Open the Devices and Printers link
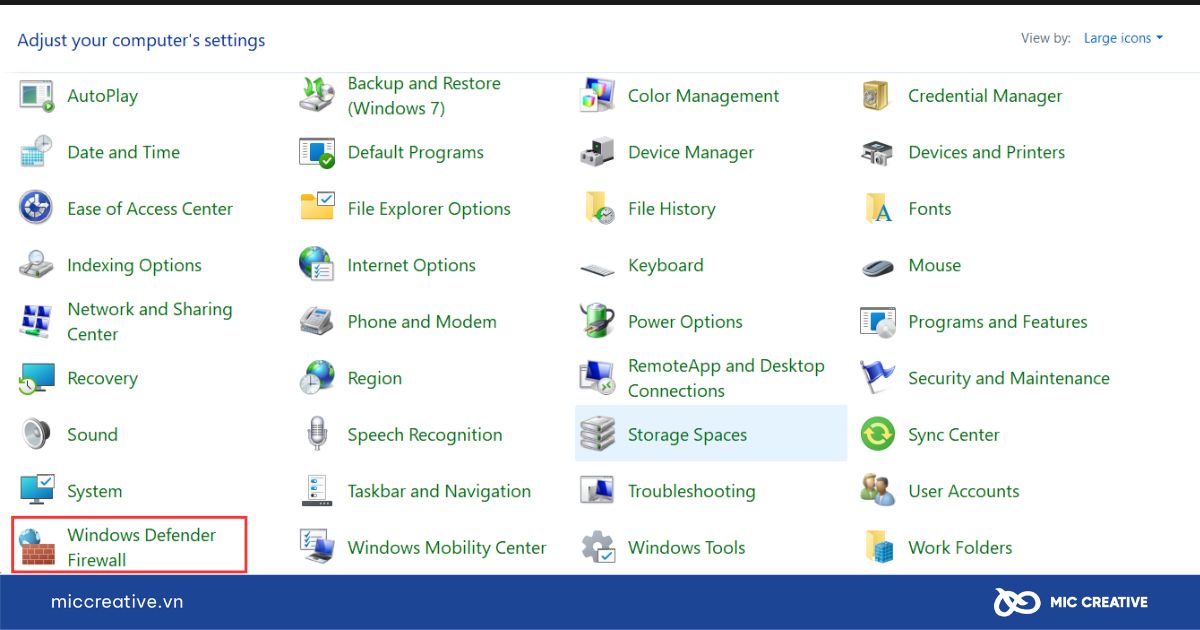The width and height of the screenshot is (1200, 630). click(x=986, y=152)
